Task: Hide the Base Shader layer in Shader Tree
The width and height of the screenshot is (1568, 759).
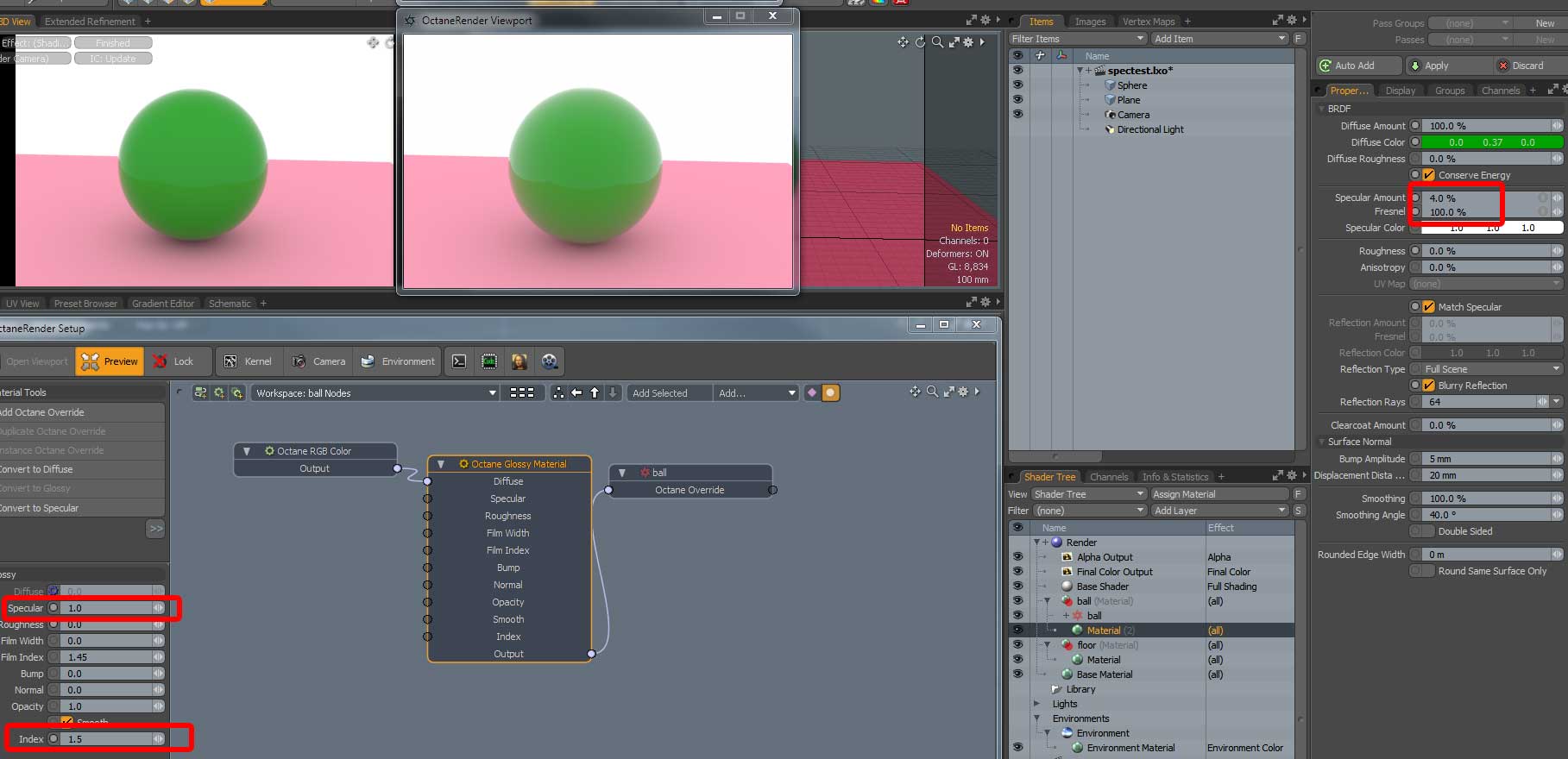Action: (x=1018, y=586)
